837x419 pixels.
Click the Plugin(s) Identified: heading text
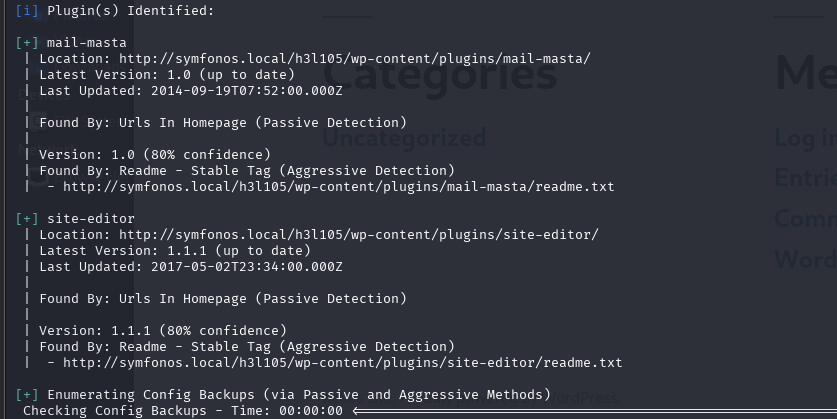click(x=131, y=11)
